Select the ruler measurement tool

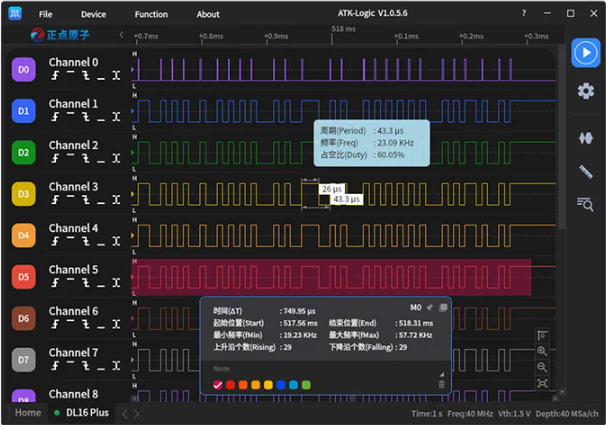pyautogui.click(x=586, y=171)
